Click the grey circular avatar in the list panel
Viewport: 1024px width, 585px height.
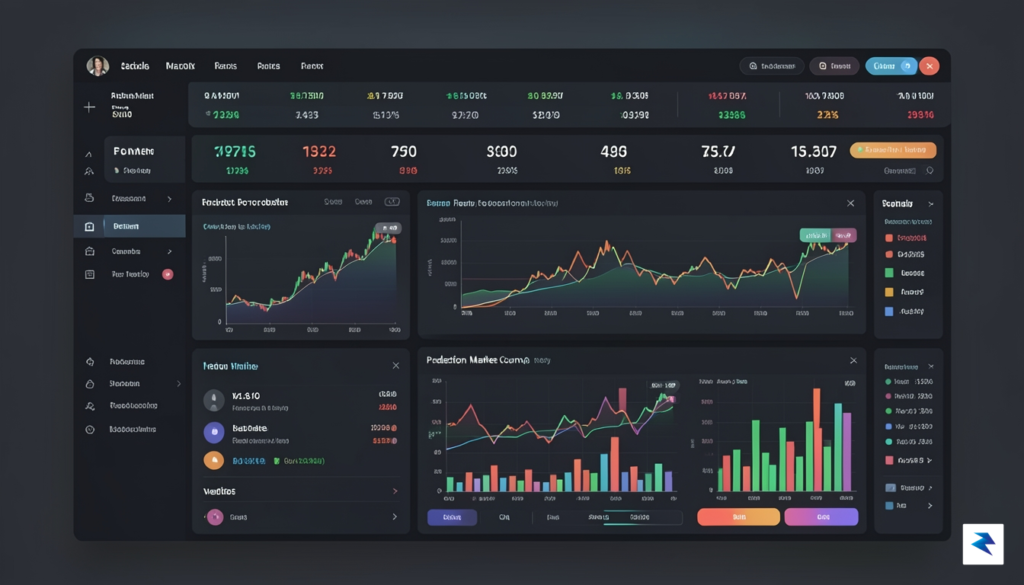(214, 400)
